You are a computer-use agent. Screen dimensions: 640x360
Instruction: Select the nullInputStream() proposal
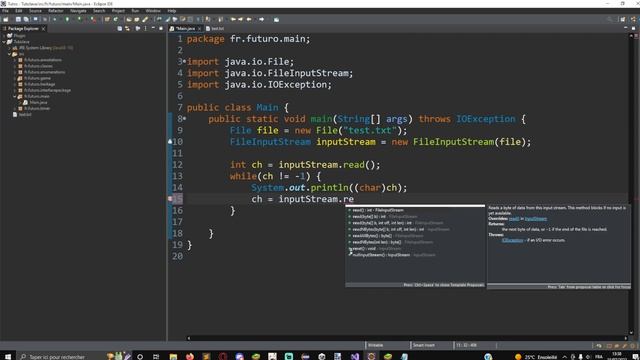(415, 255)
